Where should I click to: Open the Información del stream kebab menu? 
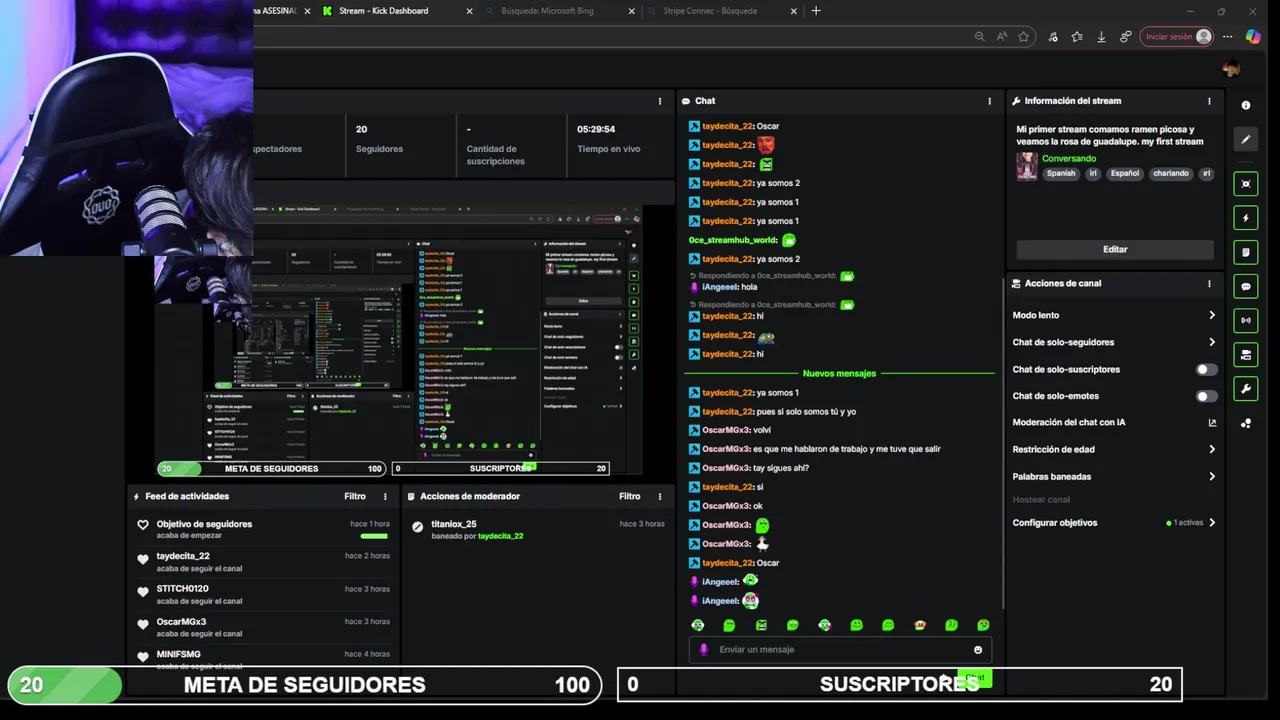[1209, 101]
